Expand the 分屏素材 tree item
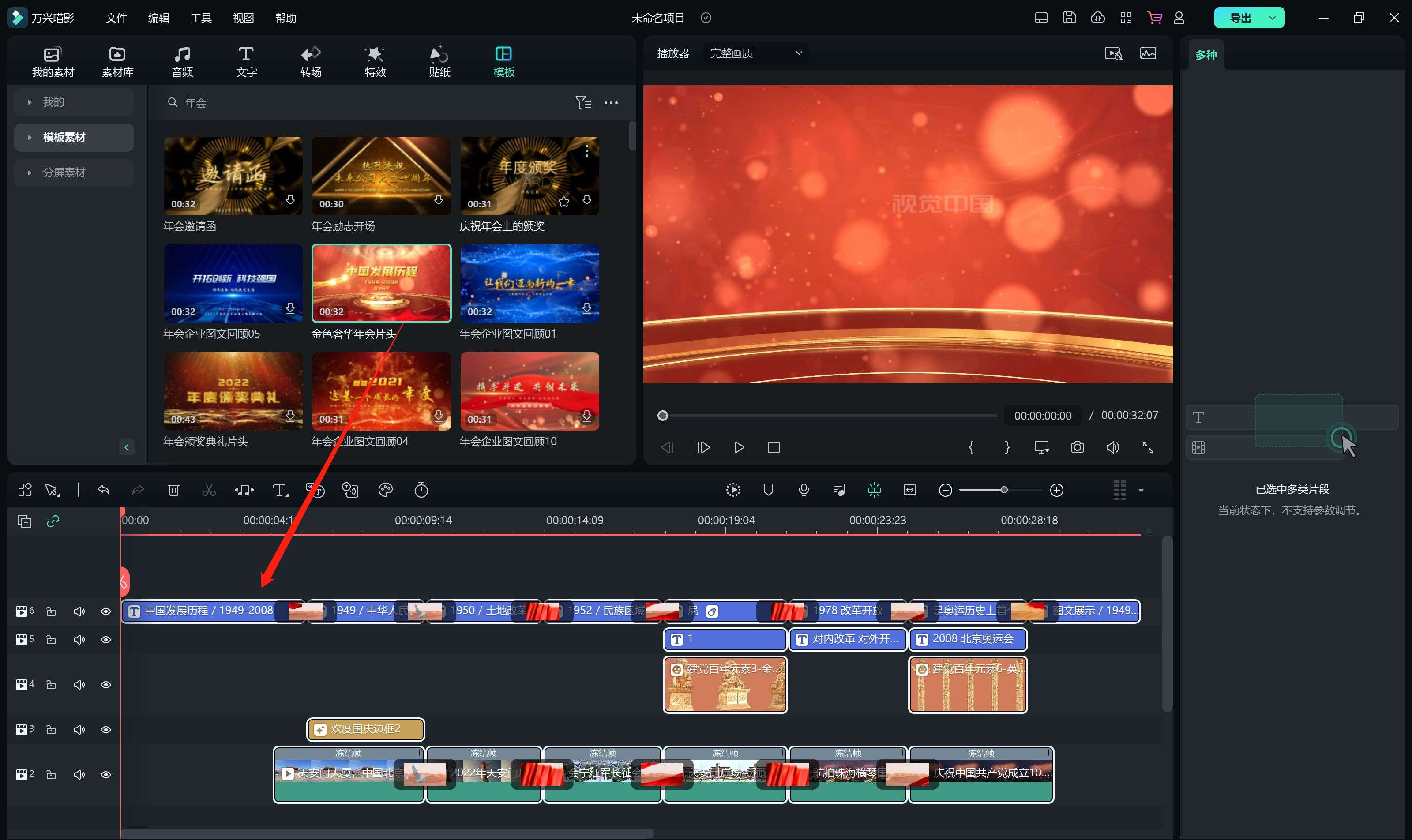 tap(30, 172)
